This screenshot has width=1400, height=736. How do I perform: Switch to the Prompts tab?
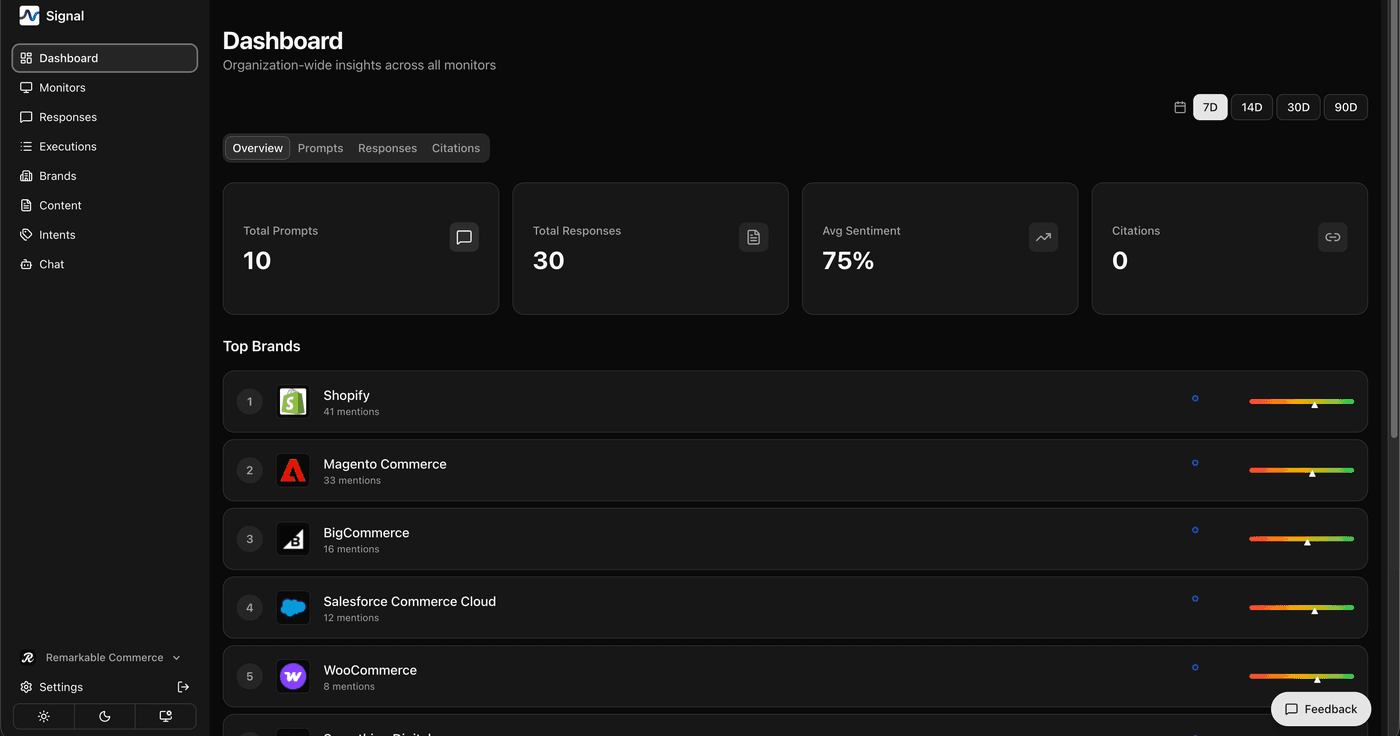(x=320, y=148)
